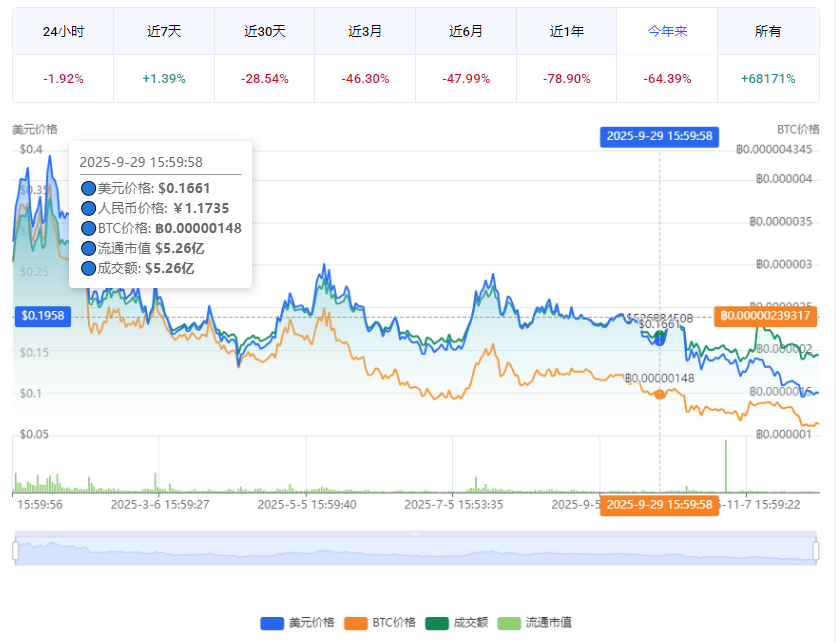Image resolution: width=836 pixels, height=643 pixels.
Task: Click the blue square icon in 美元价格 legend
Action: point(272,620)
